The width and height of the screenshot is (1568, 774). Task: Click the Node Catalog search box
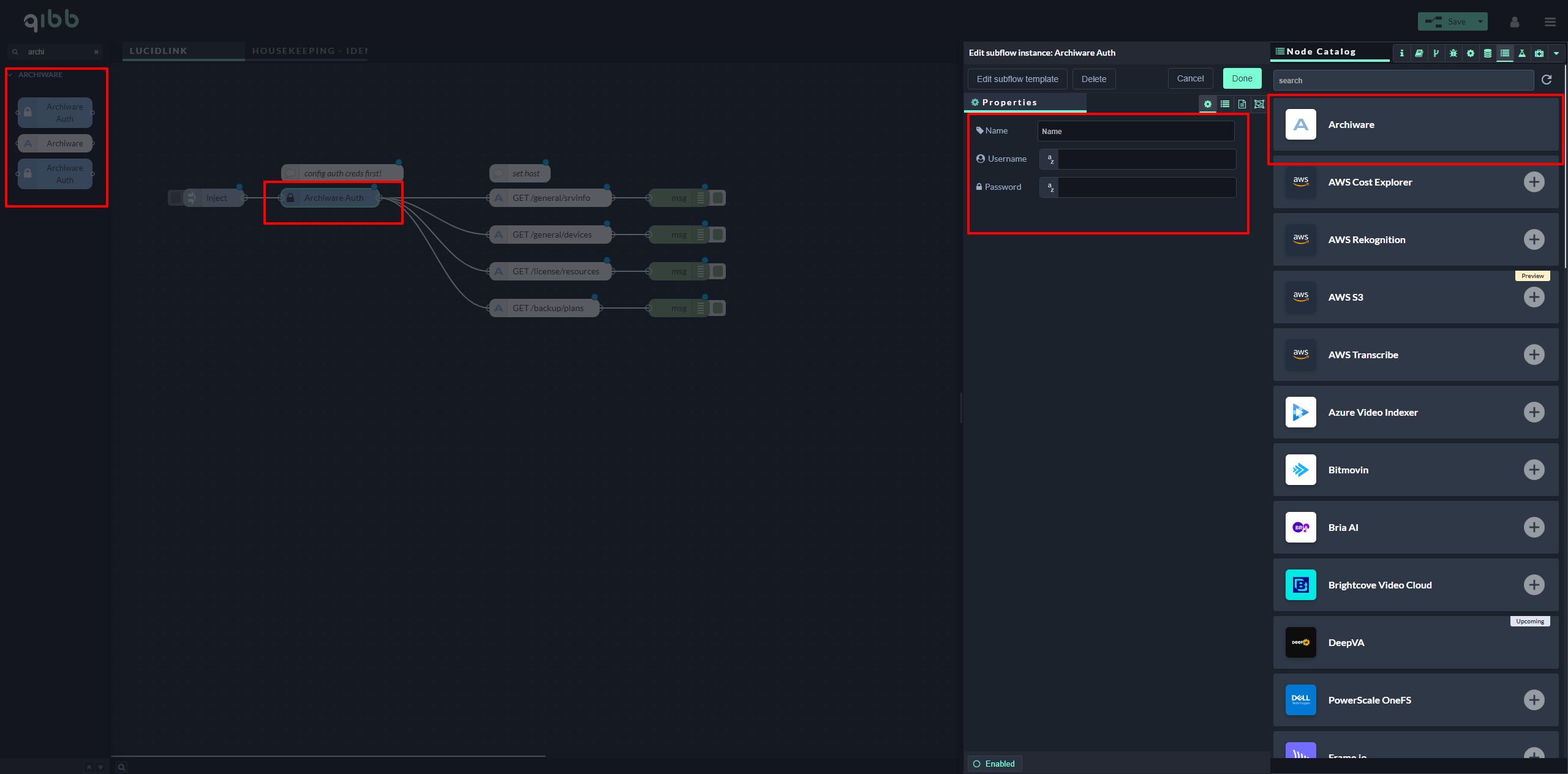click(x=1403, y=80)
